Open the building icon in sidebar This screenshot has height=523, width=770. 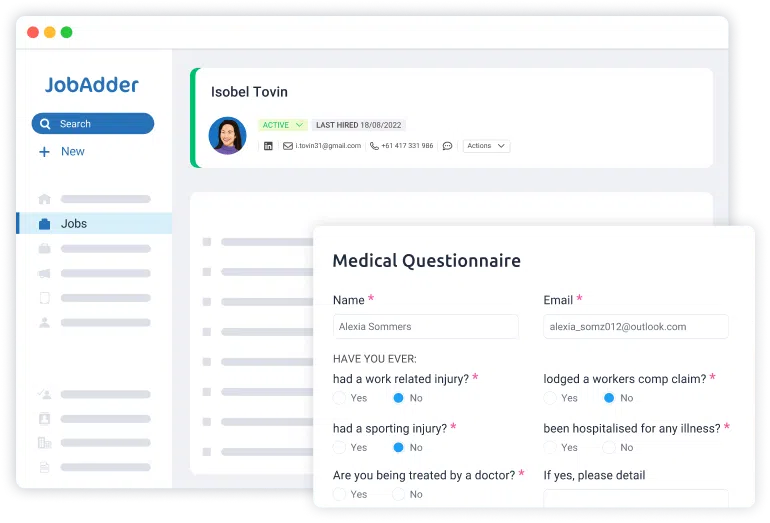[x=45, y=442]
